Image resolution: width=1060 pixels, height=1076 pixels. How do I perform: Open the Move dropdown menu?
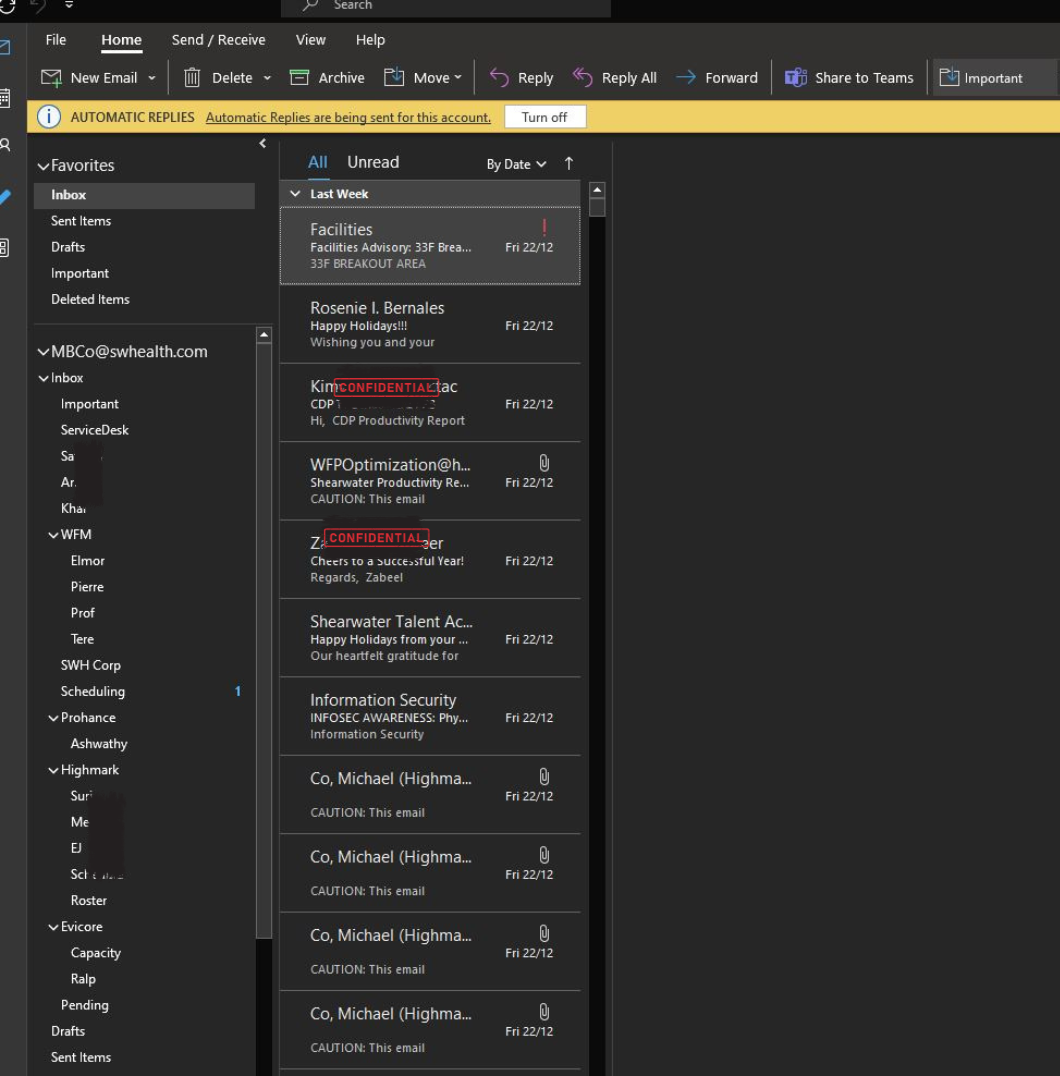[458, 78]
